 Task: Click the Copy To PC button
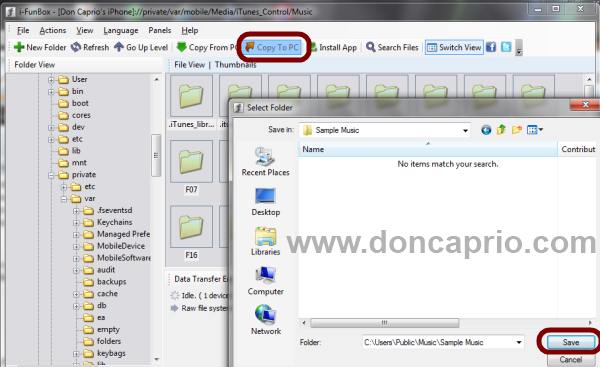click(272, 47)
